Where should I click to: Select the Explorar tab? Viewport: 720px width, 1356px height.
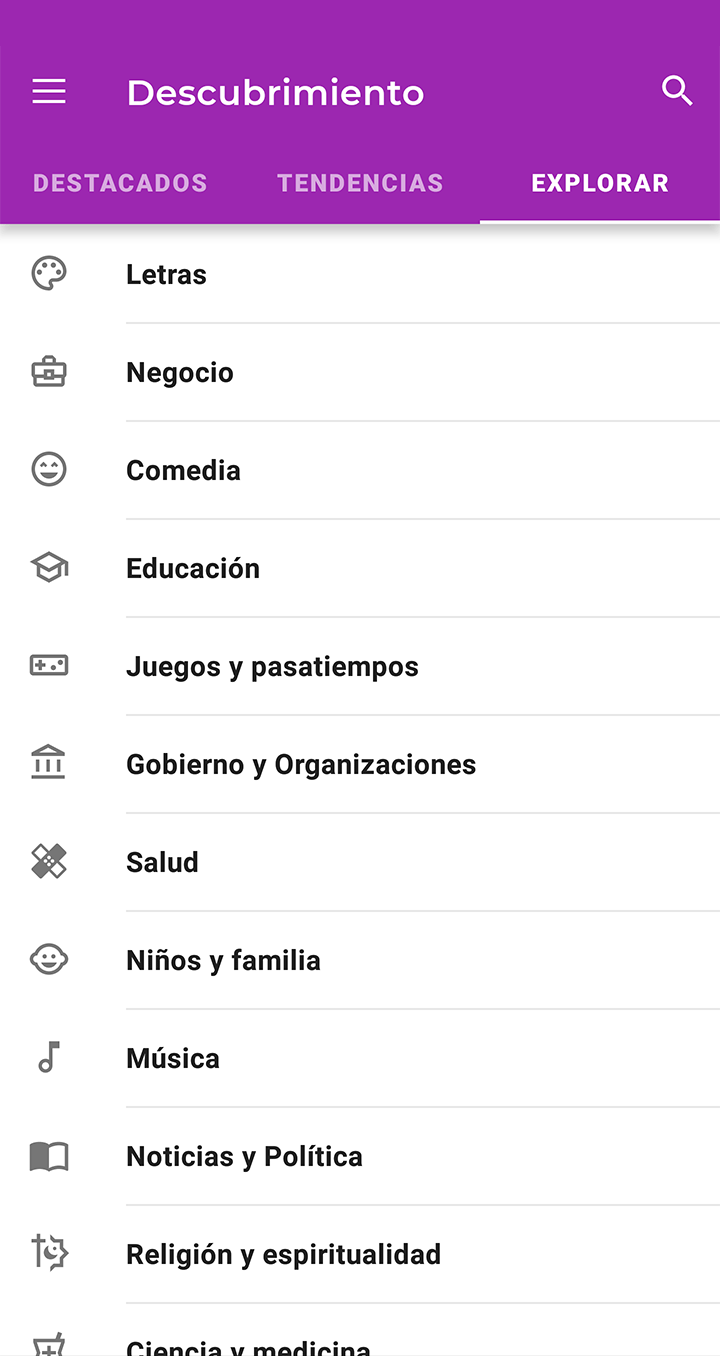(x=600, y=183)
